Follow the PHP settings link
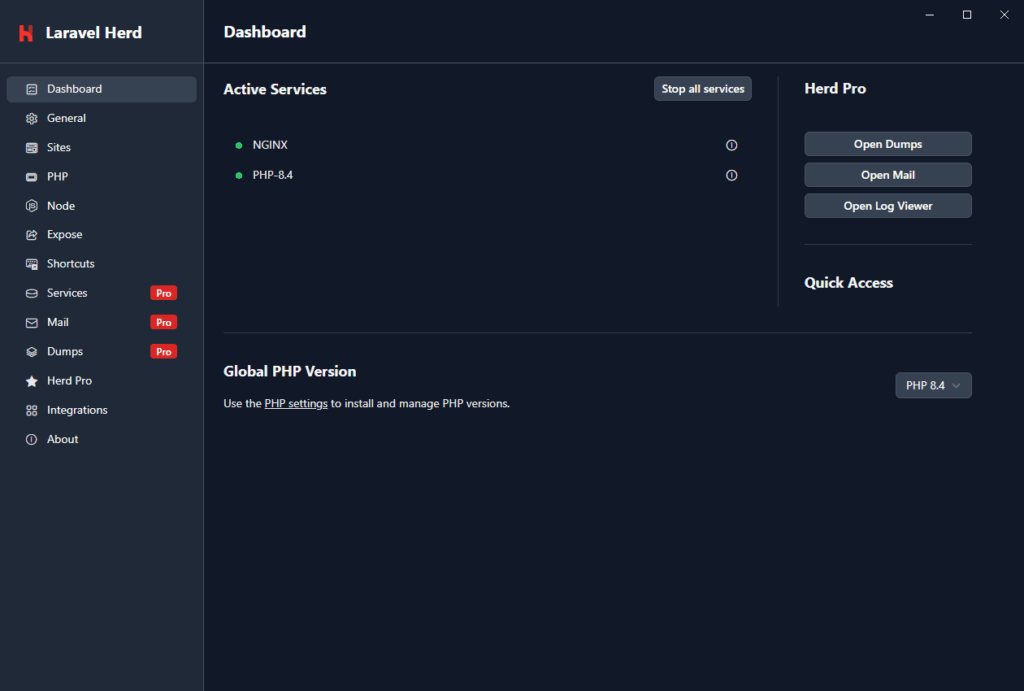Image resolution: width=1024 pixels, height=691 pixels. click(296, 404)
